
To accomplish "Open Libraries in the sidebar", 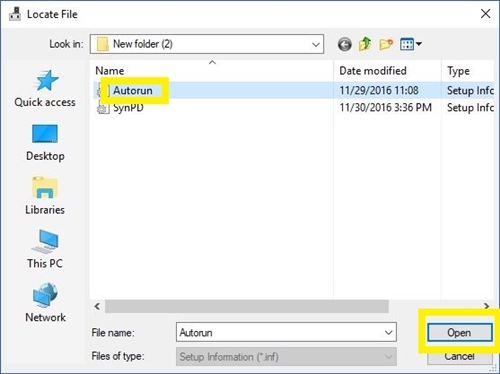I will (45, 196).
